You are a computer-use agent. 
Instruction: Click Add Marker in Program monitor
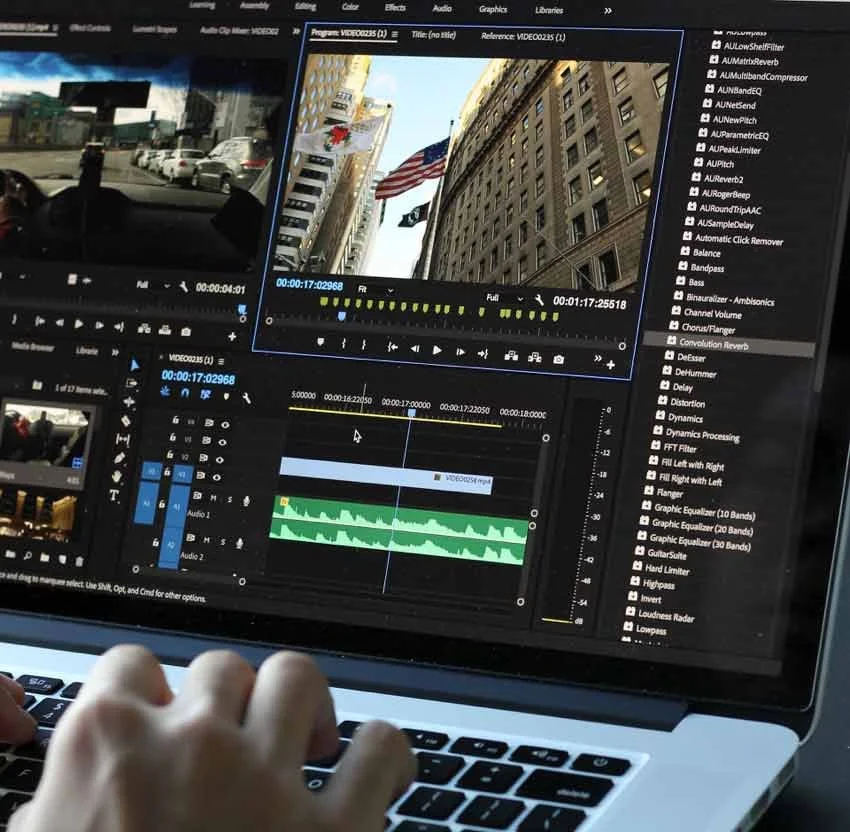tap(320, 342)
